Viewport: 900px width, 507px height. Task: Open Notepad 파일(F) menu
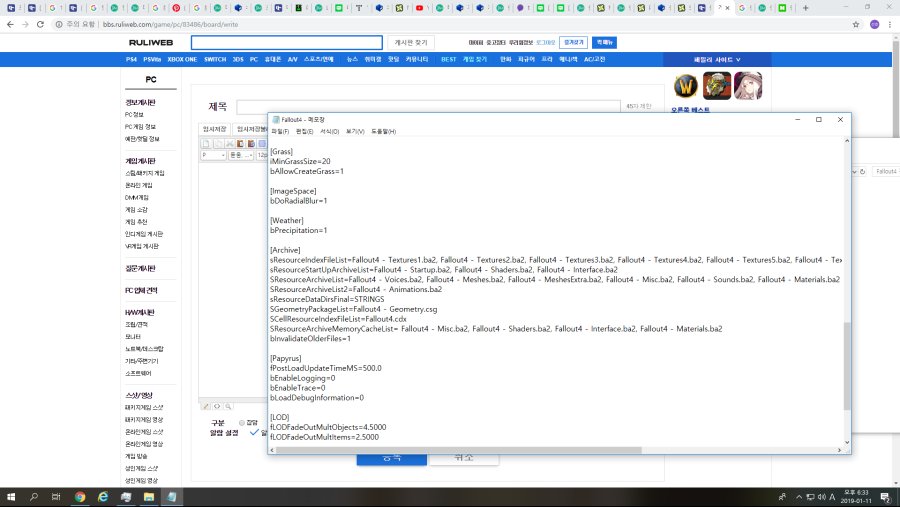pyautogui.click(x=280, y=132)
